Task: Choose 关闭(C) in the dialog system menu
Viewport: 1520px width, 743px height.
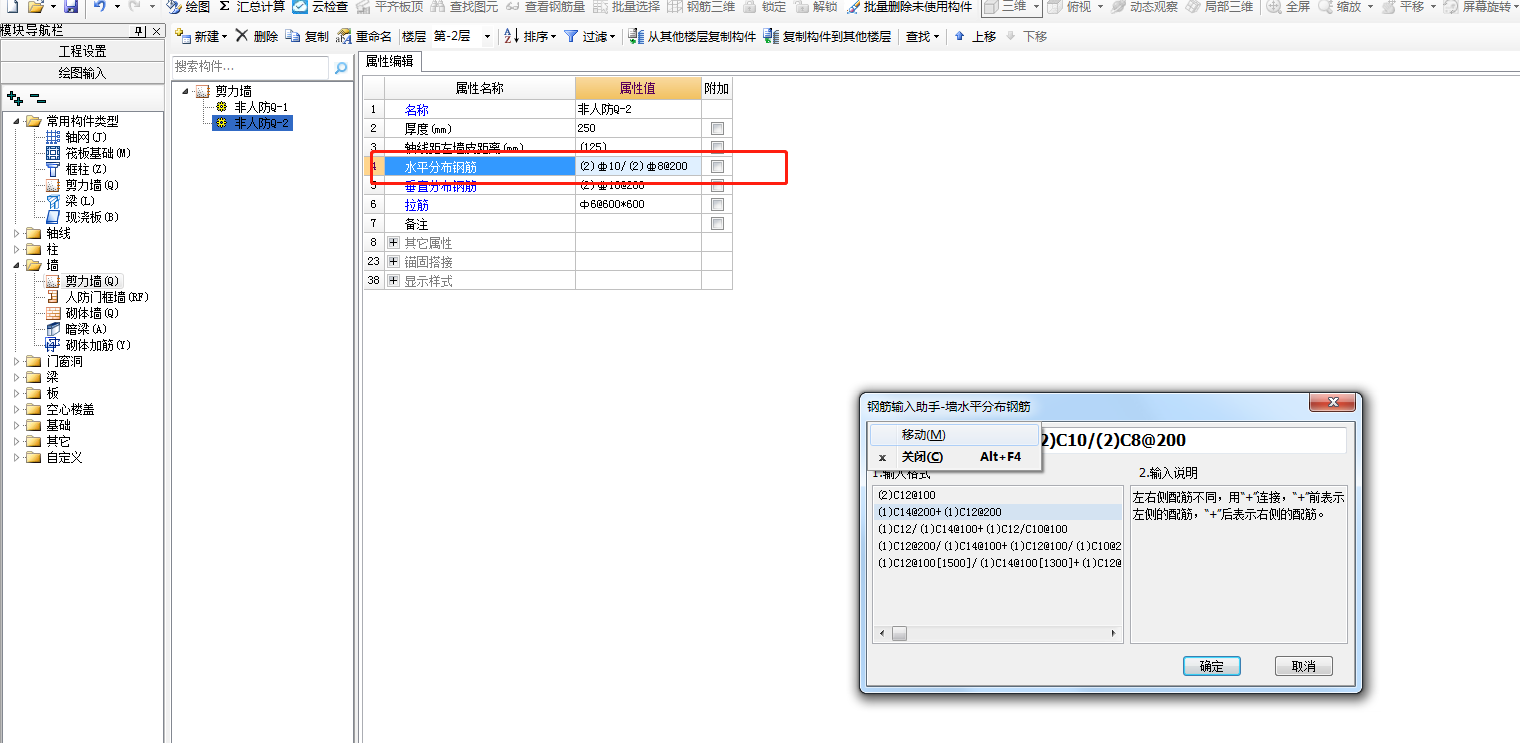Action: (x=954, y=457)
